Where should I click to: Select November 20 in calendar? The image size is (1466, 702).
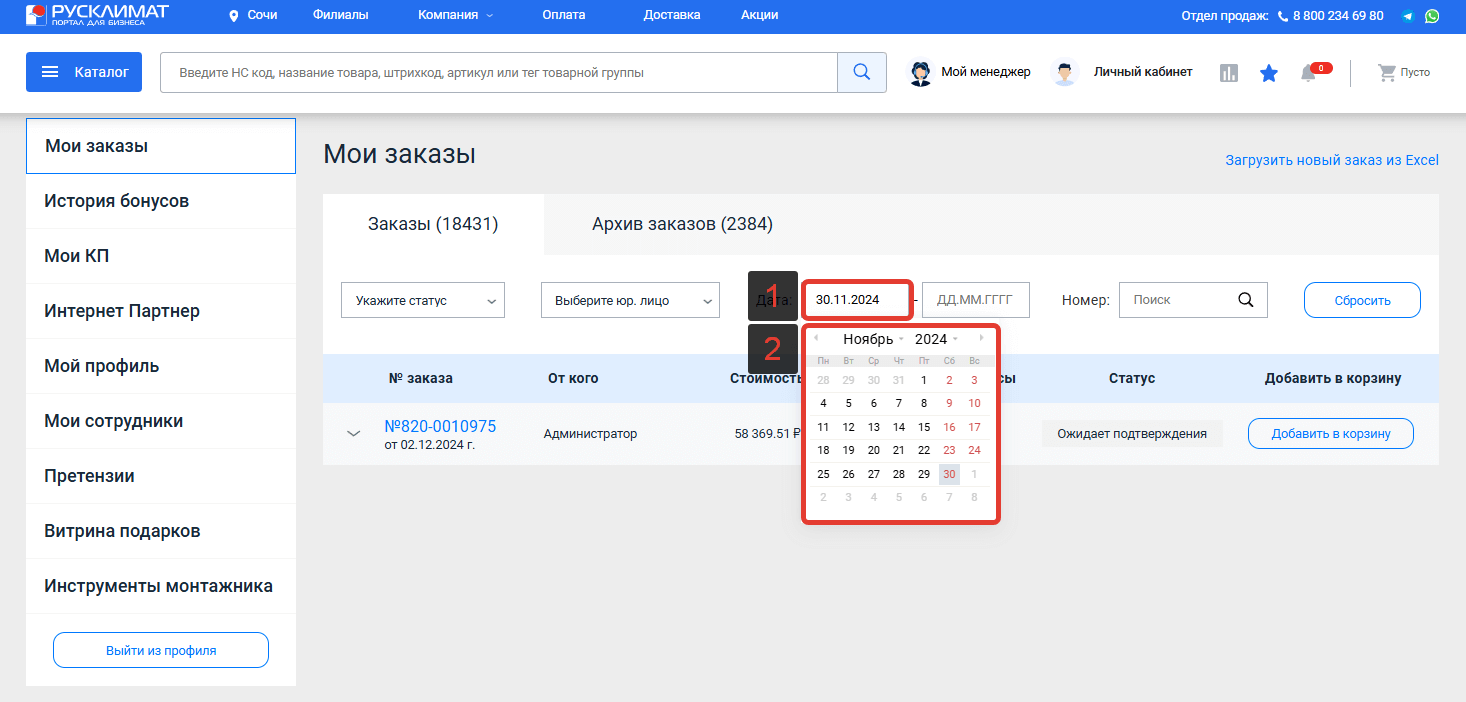pyautogui.click(x=873, y=450)
